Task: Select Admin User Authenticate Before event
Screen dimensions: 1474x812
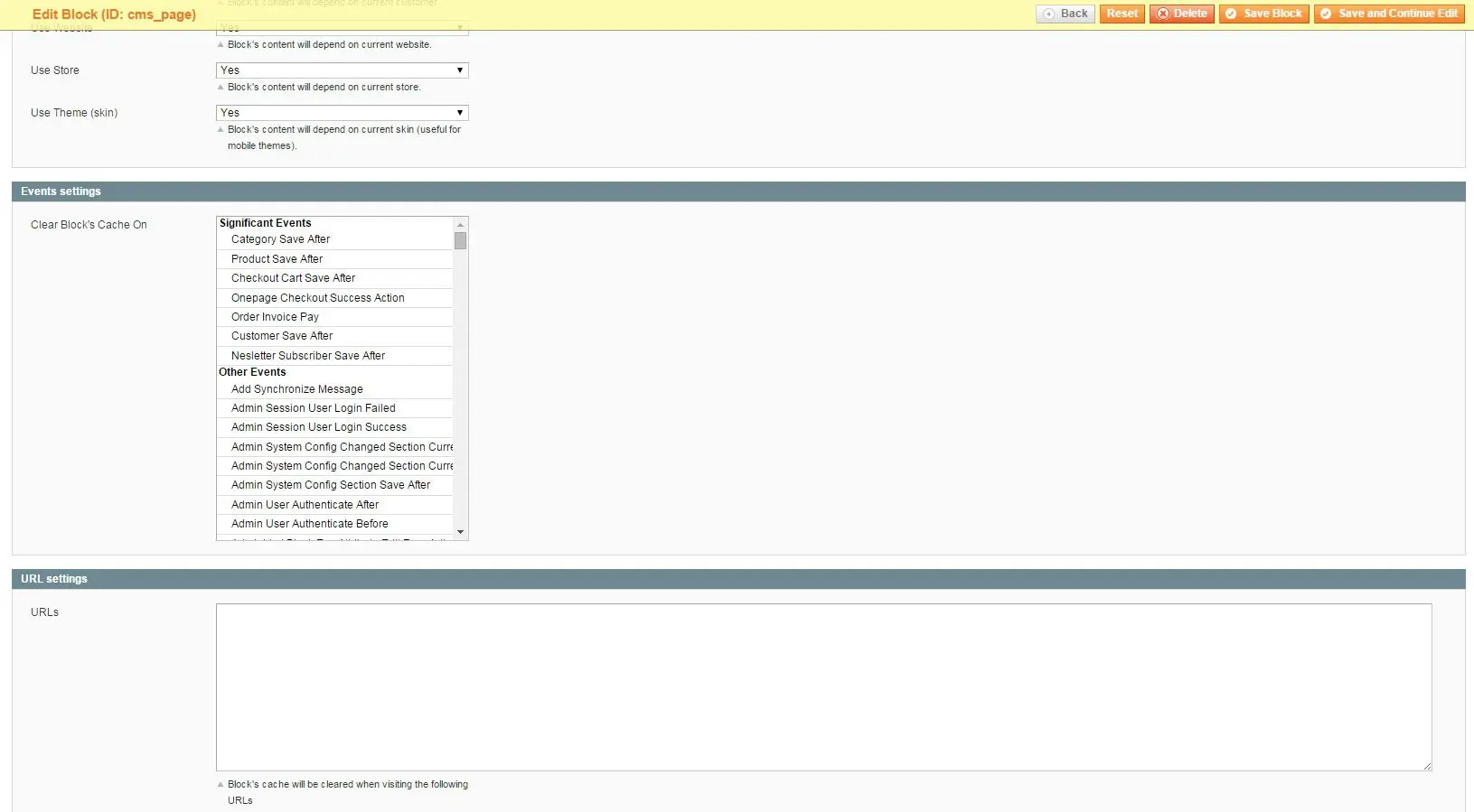Action: coord(309,524)
